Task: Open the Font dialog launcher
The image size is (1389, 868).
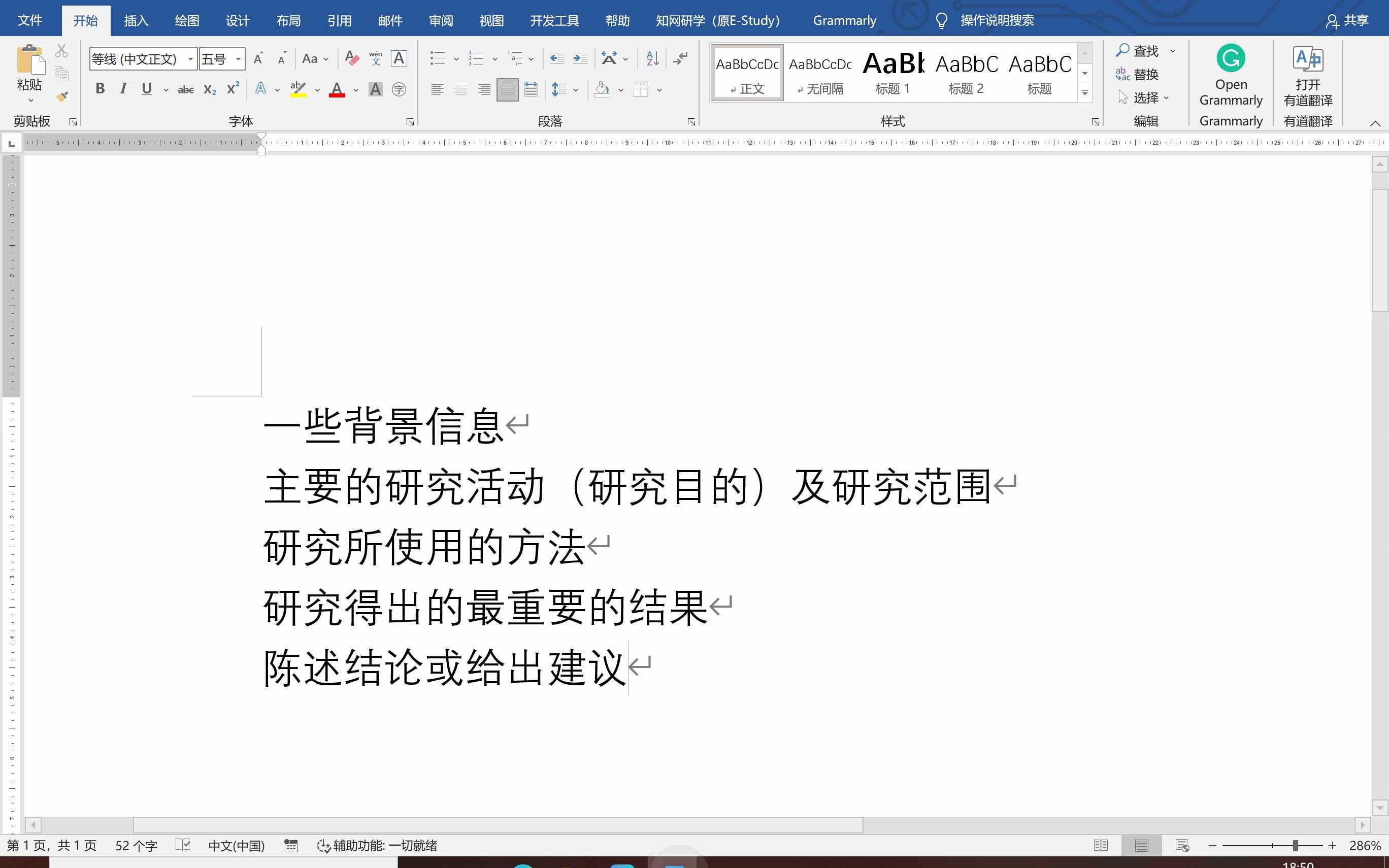Action: (x=410, y=122)
